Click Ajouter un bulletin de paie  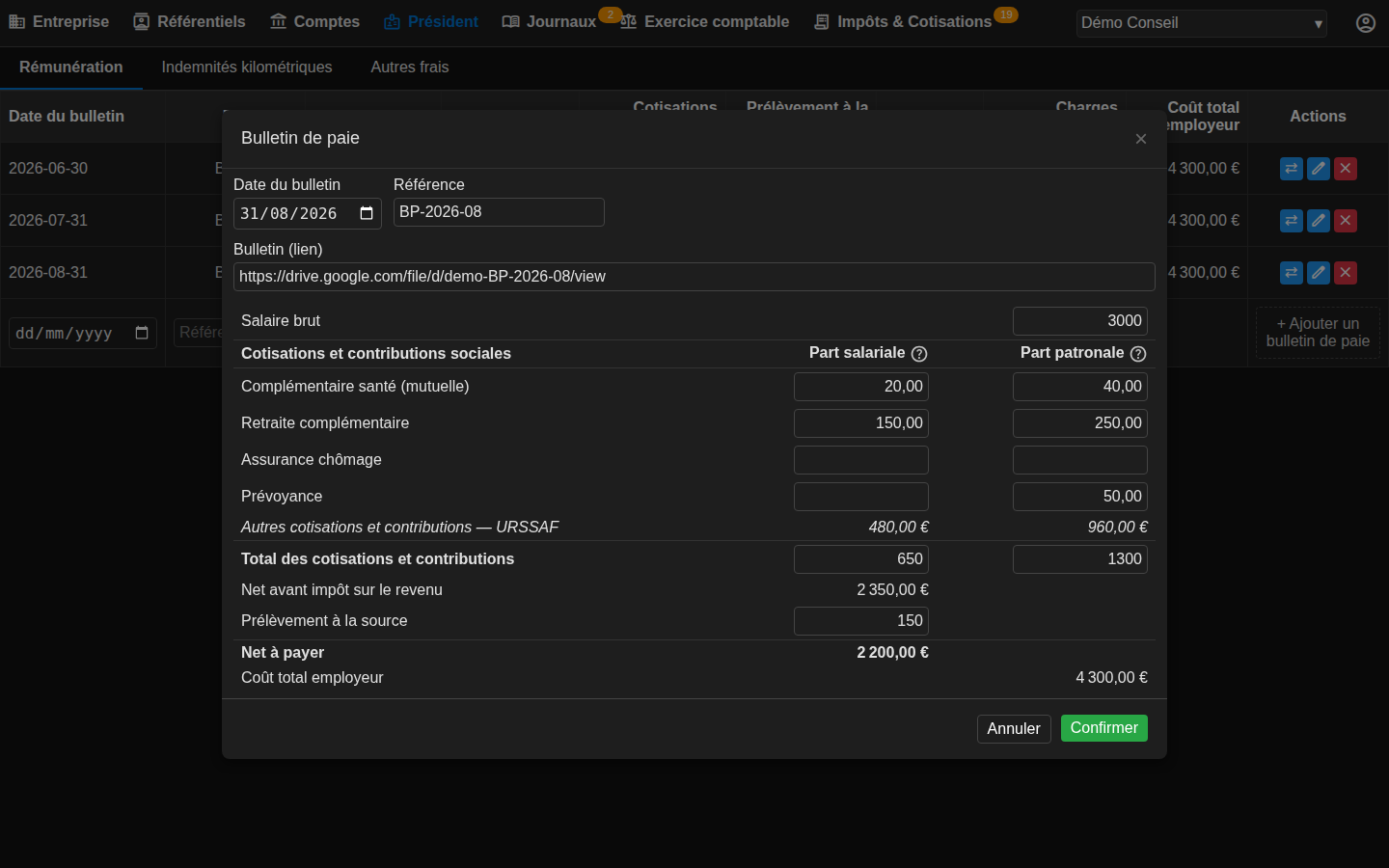click(1318, 333)
